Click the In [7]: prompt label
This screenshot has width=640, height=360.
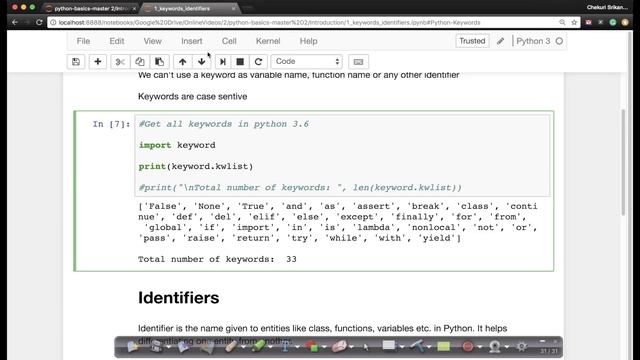111,124
